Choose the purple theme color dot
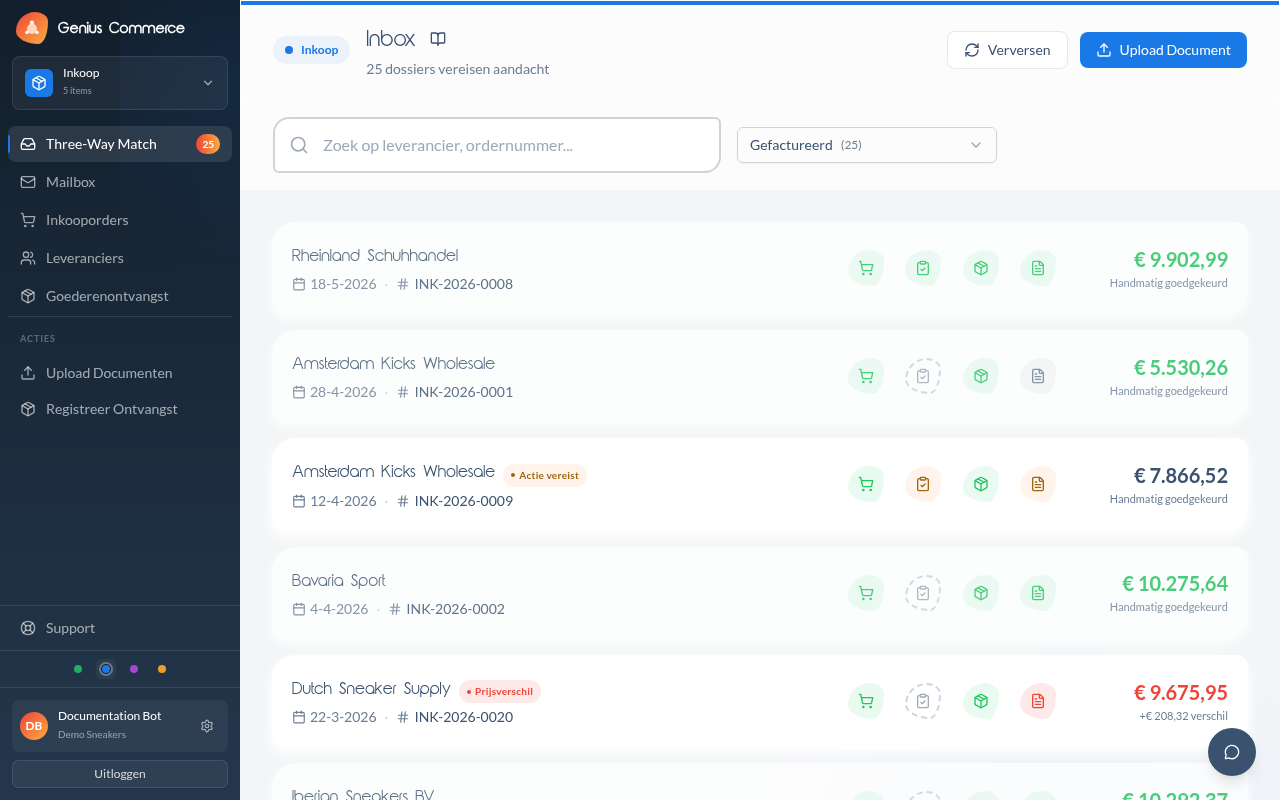Viewport: 1280px width, 800px height. coord(134,669)
